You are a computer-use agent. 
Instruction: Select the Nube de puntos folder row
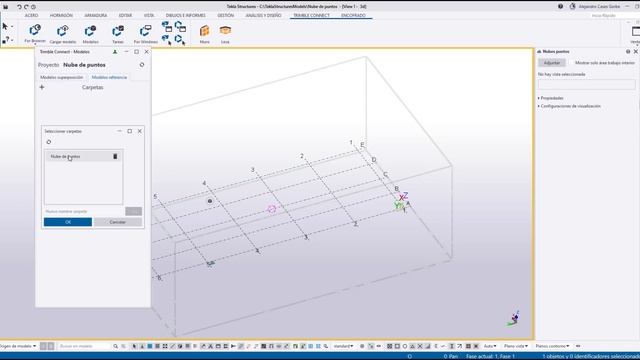[x=83, y=156]
